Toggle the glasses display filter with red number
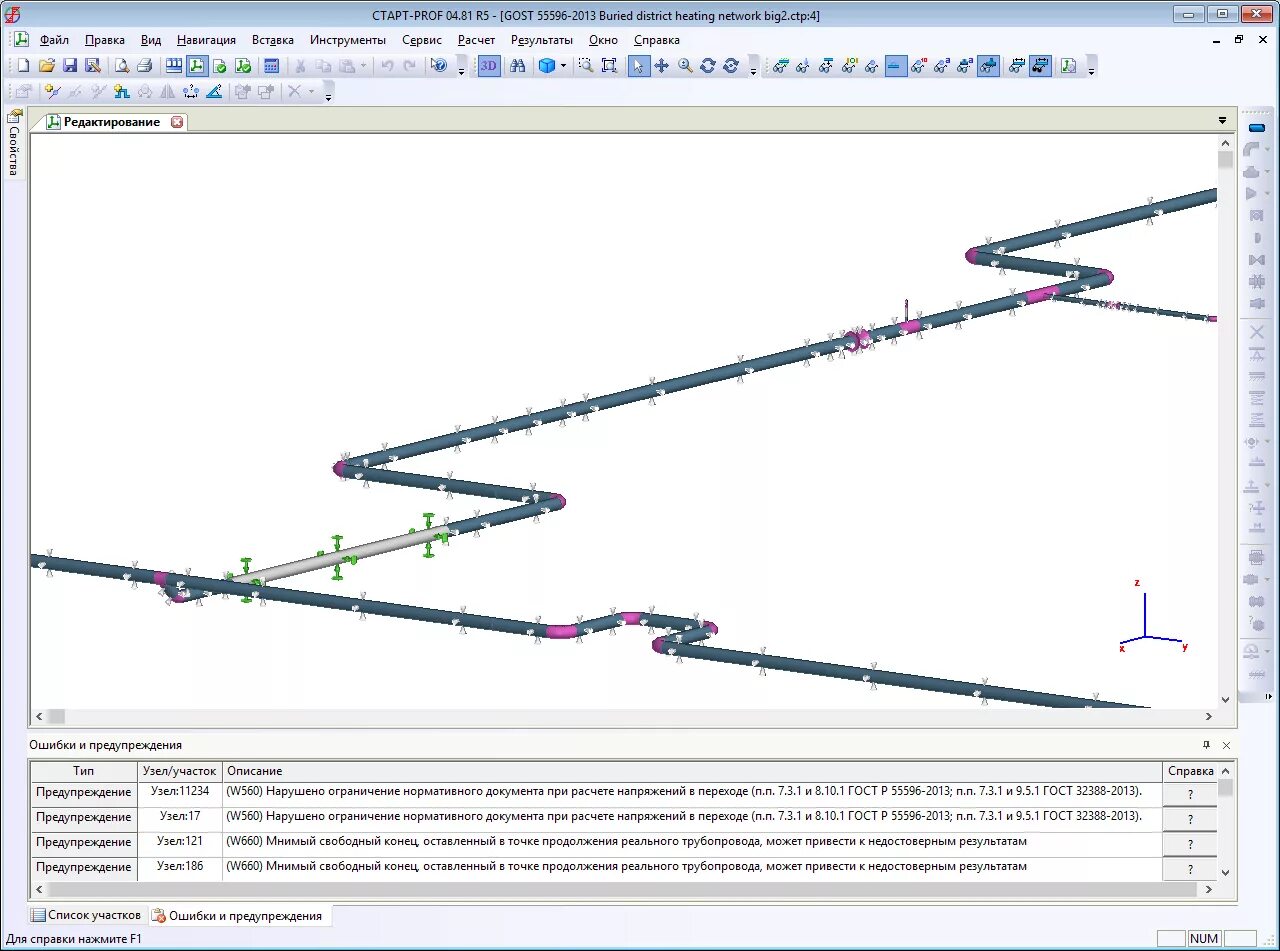 (x=919, y=66)
